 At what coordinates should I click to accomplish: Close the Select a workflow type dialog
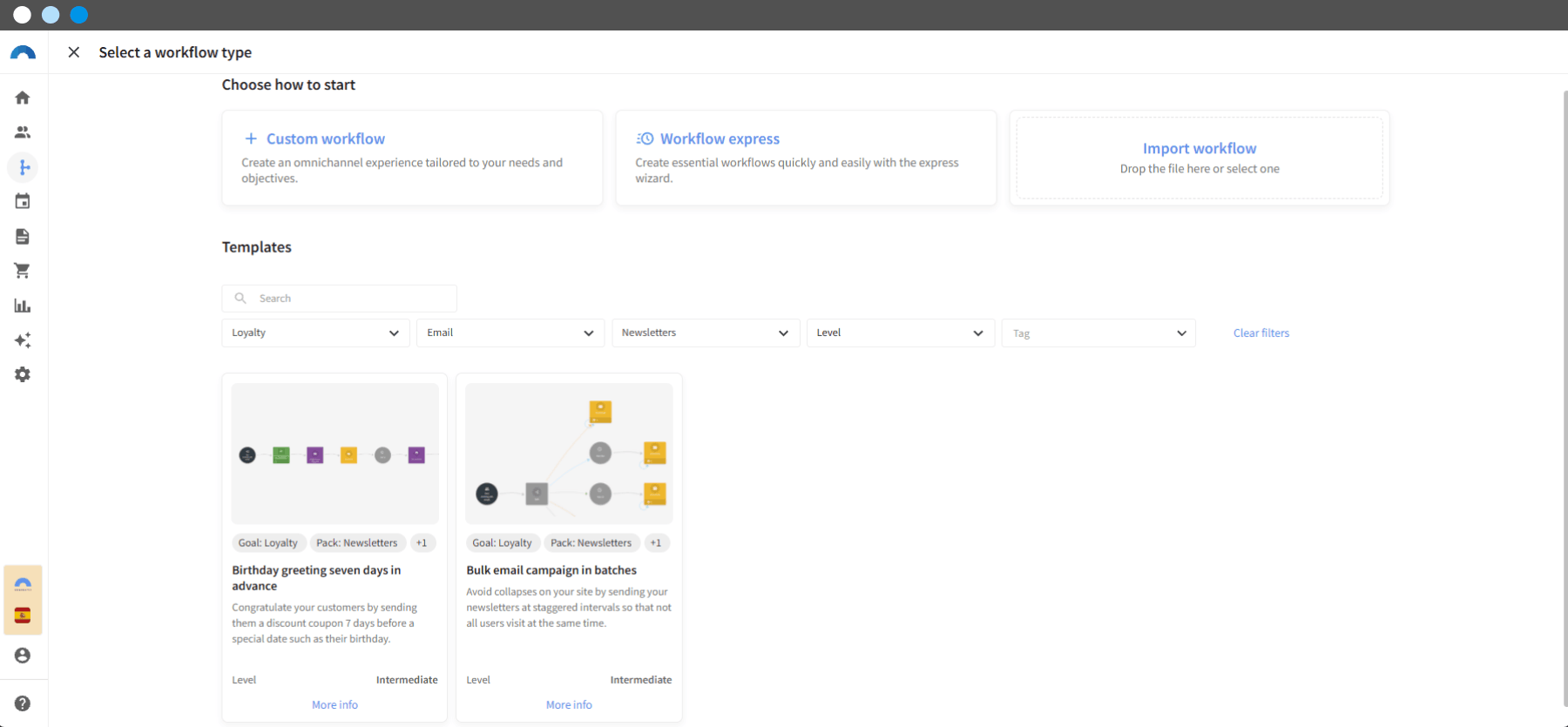click(x=74, y=52)
